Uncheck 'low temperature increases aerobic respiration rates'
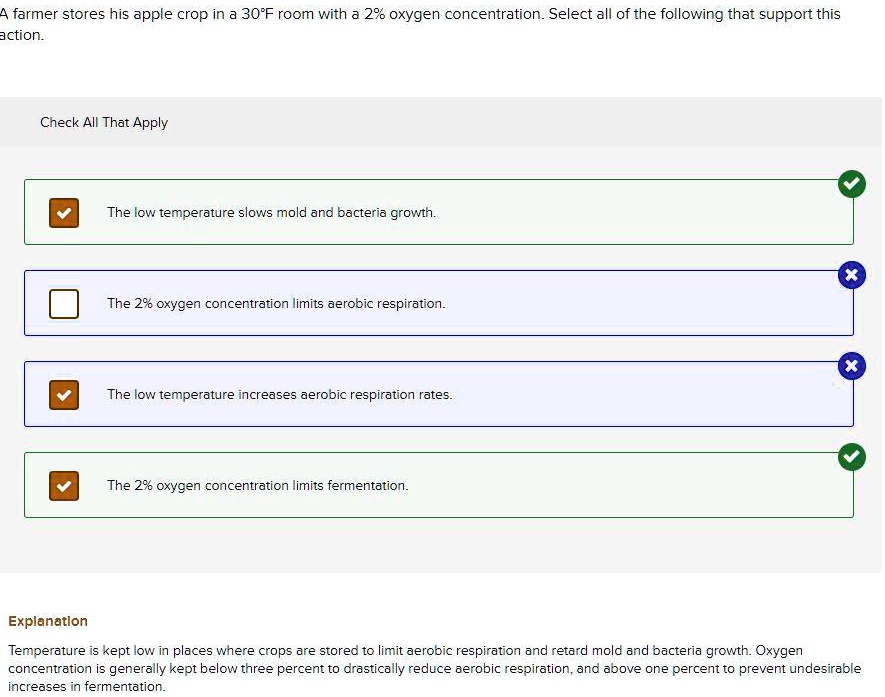The width and height of the screenshot is (885, 697). click(64, 394)
